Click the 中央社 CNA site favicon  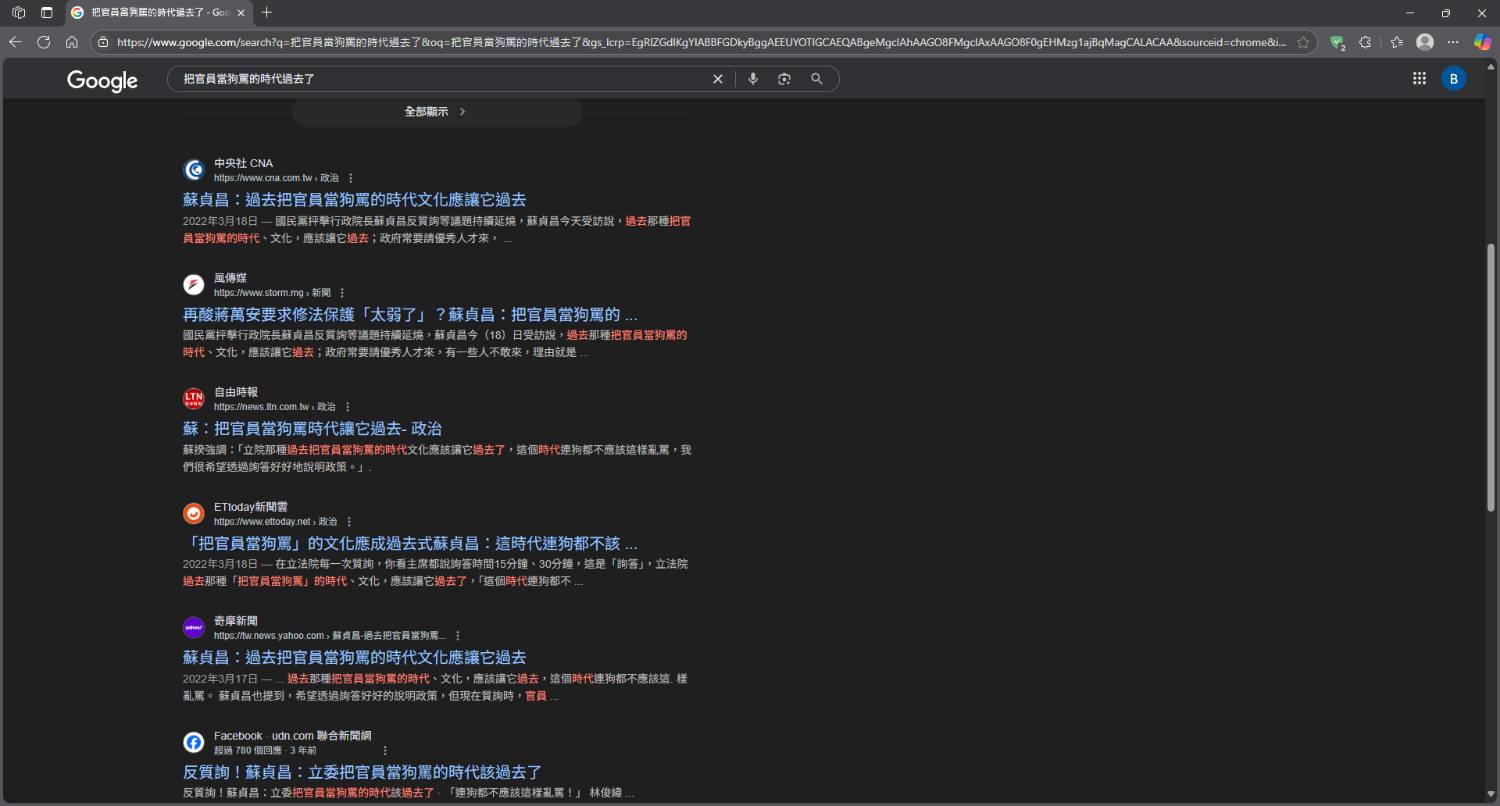click(x=194, y=170)
